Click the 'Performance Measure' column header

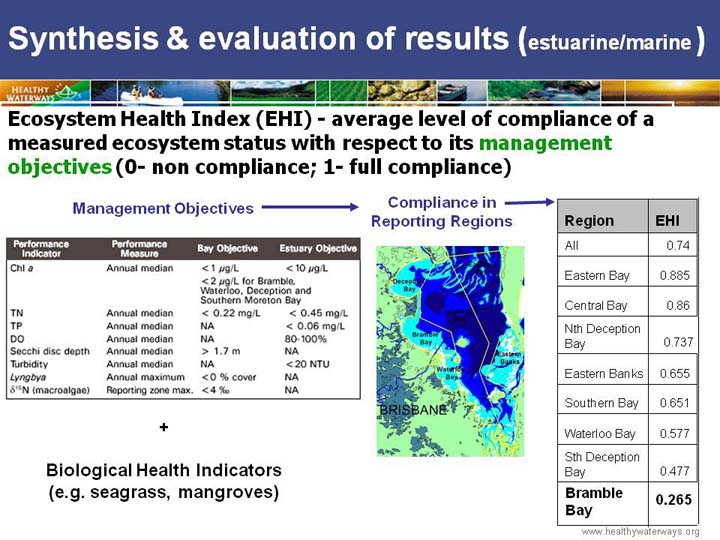(140, 248)
